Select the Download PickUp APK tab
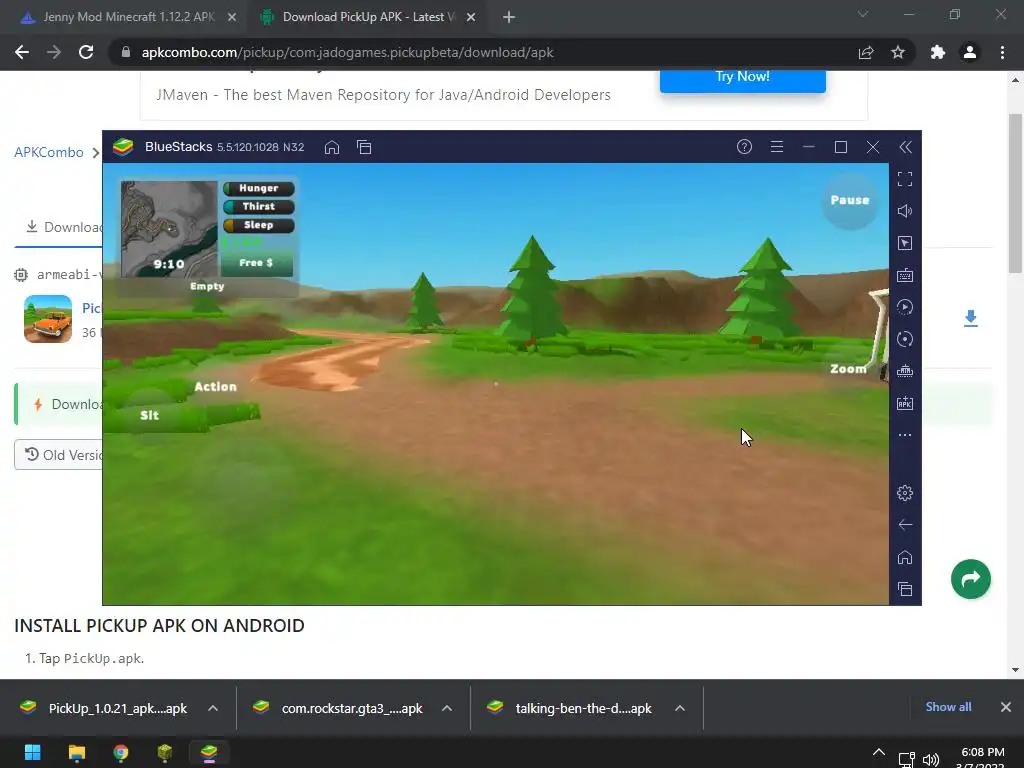Image resolution: width=1024 pixels, height=768 pixels. (x=368, y=17)
